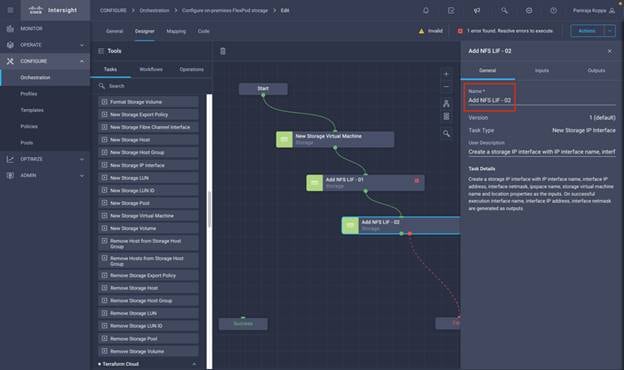Screen dimensions: 624x370
Task: Select the Add NFS LIF - 01 node
Action: click(365, 183)
